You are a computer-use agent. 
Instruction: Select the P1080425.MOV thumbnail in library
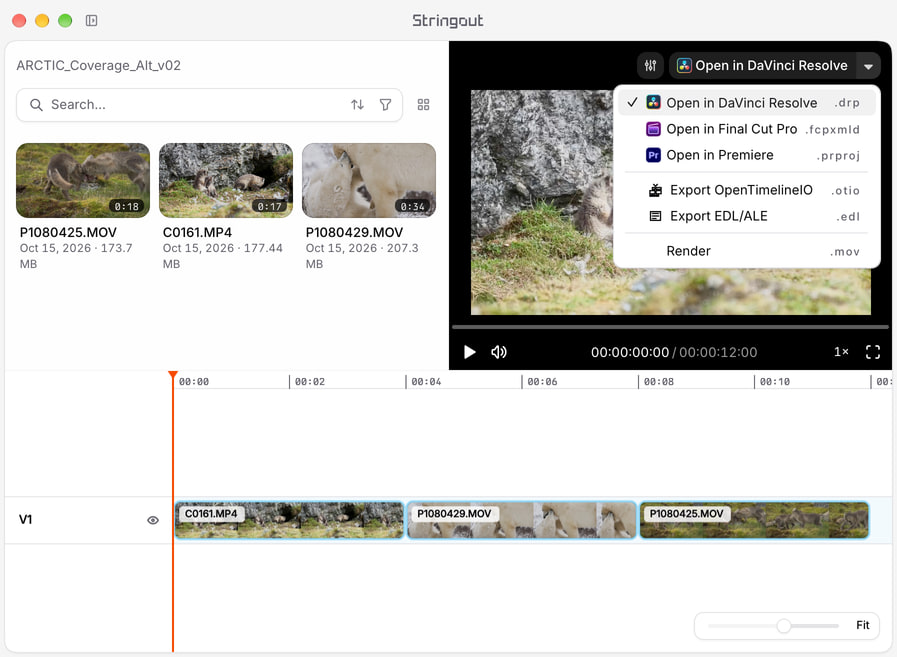coord(83,180)
